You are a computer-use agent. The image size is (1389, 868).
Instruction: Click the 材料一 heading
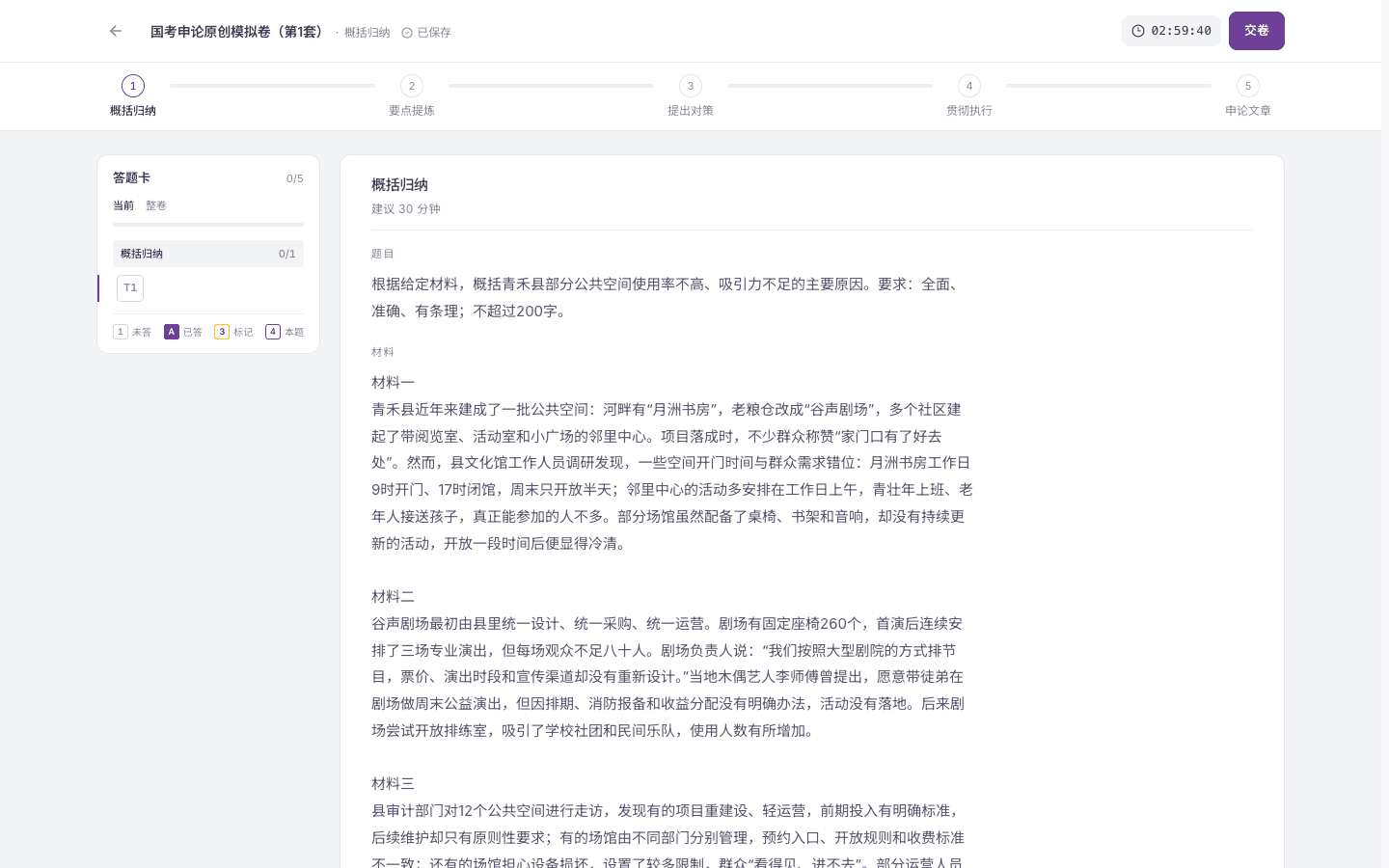coord(394,383)
